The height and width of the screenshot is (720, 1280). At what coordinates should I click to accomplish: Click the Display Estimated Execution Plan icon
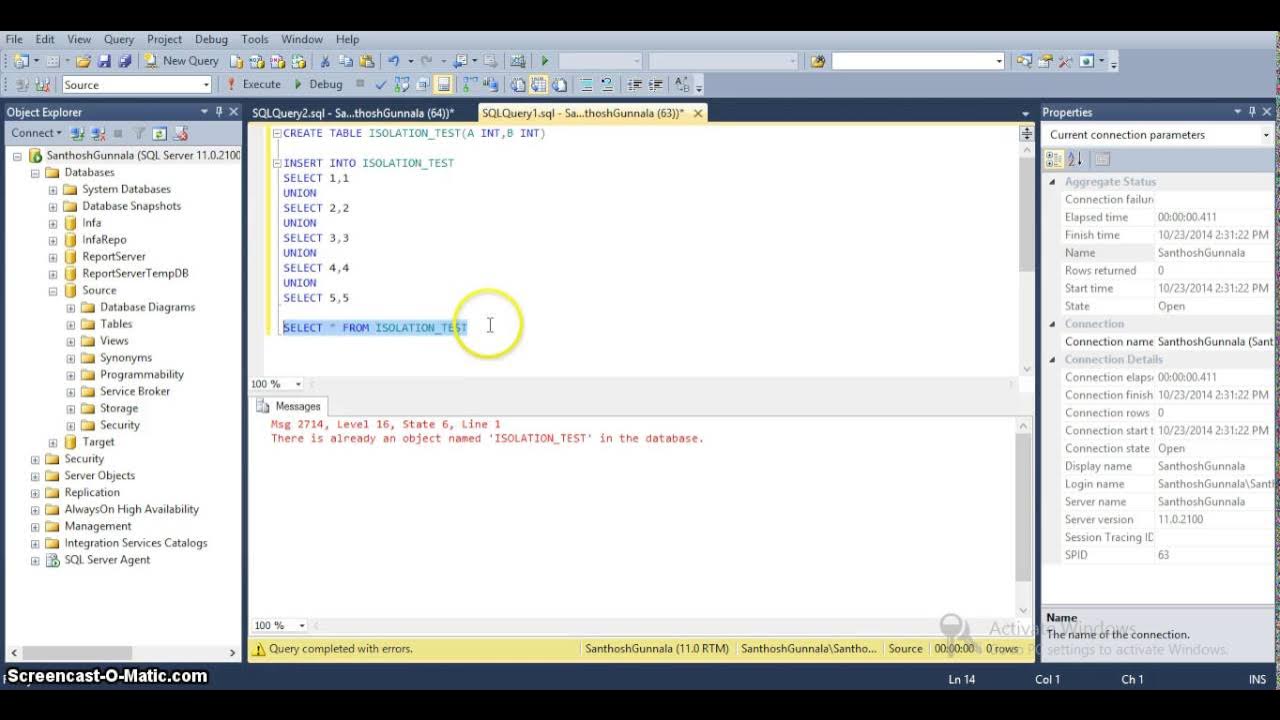402,85
